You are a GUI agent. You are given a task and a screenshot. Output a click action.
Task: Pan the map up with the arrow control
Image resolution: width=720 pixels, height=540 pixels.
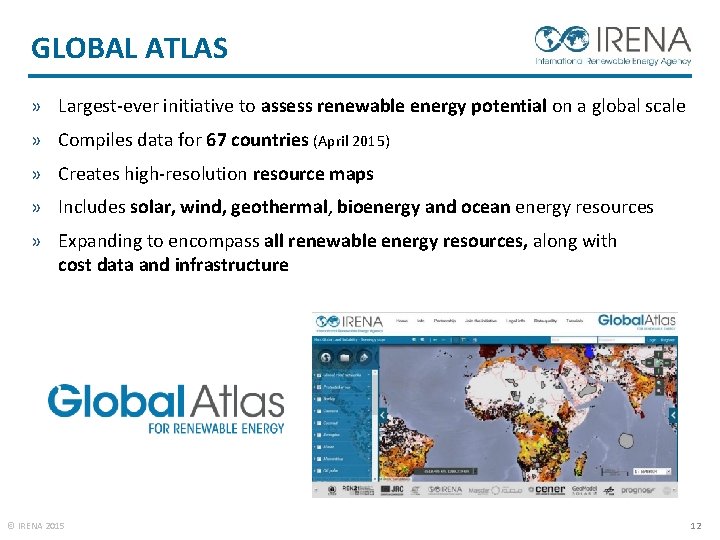click(658, 354)
